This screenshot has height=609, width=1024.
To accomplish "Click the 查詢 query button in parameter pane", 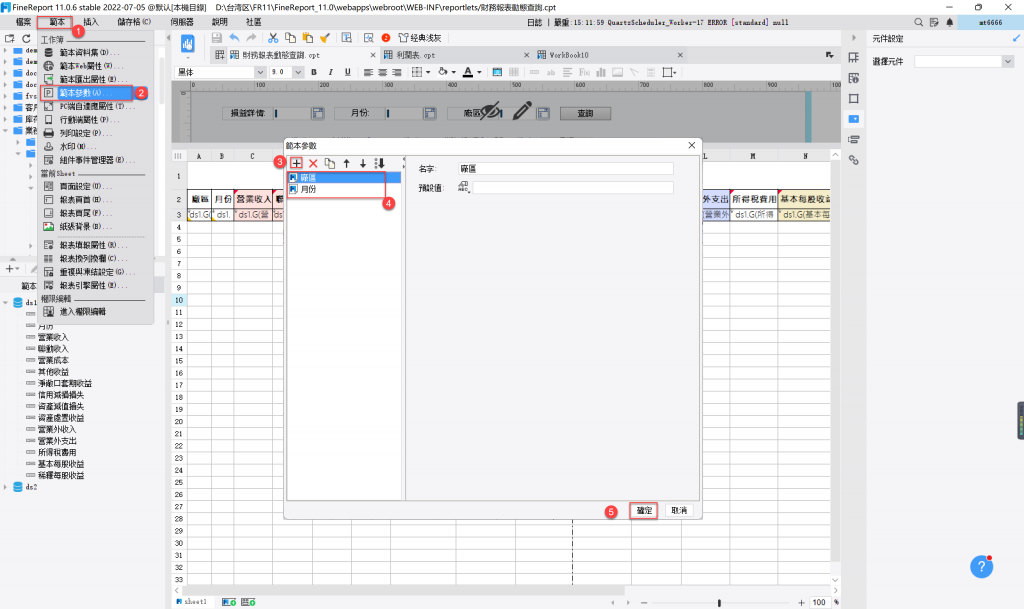I will [585, 113].
